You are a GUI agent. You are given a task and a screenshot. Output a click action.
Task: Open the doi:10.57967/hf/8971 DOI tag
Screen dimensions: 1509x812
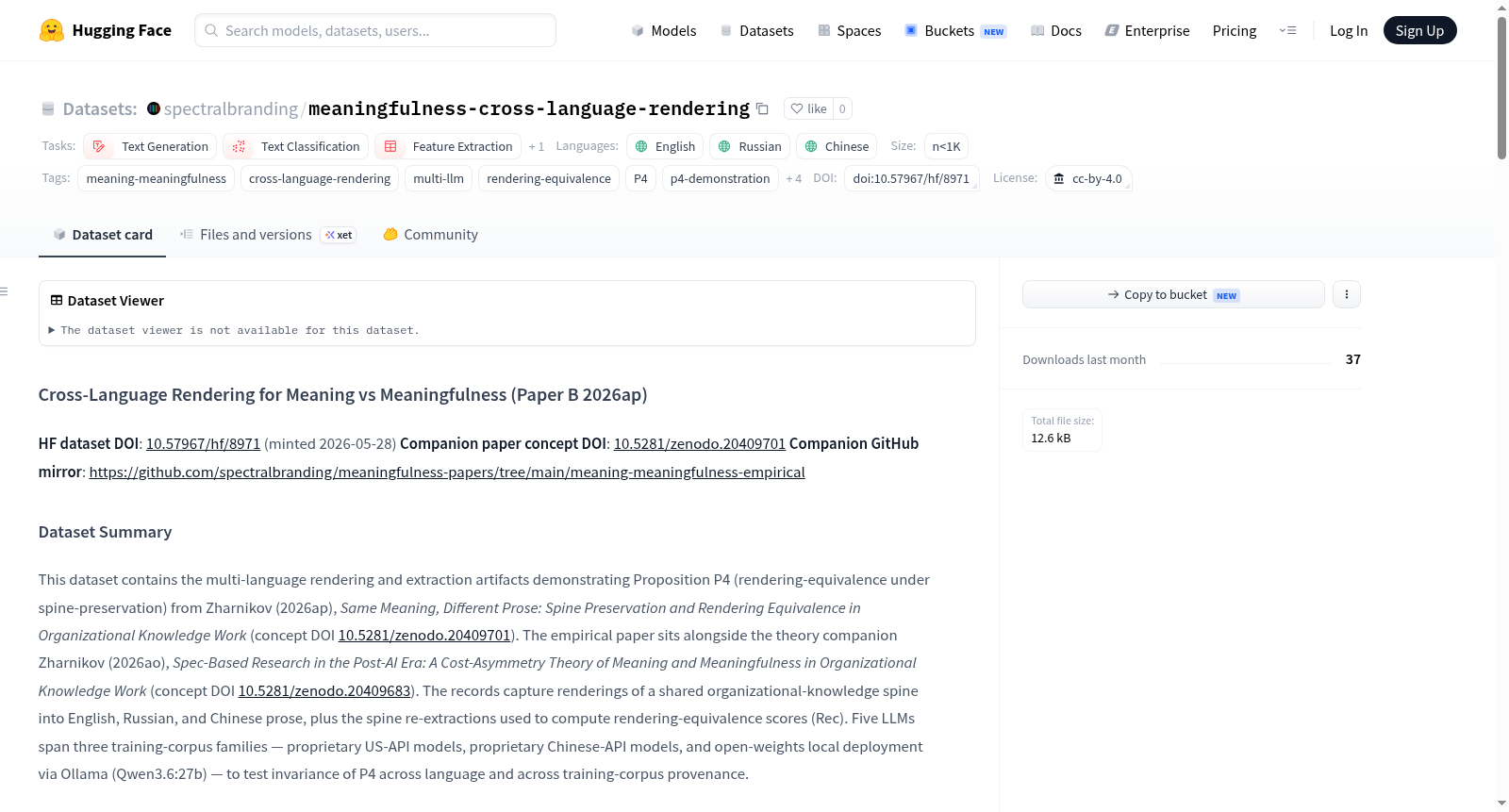[x=911, y=178]
